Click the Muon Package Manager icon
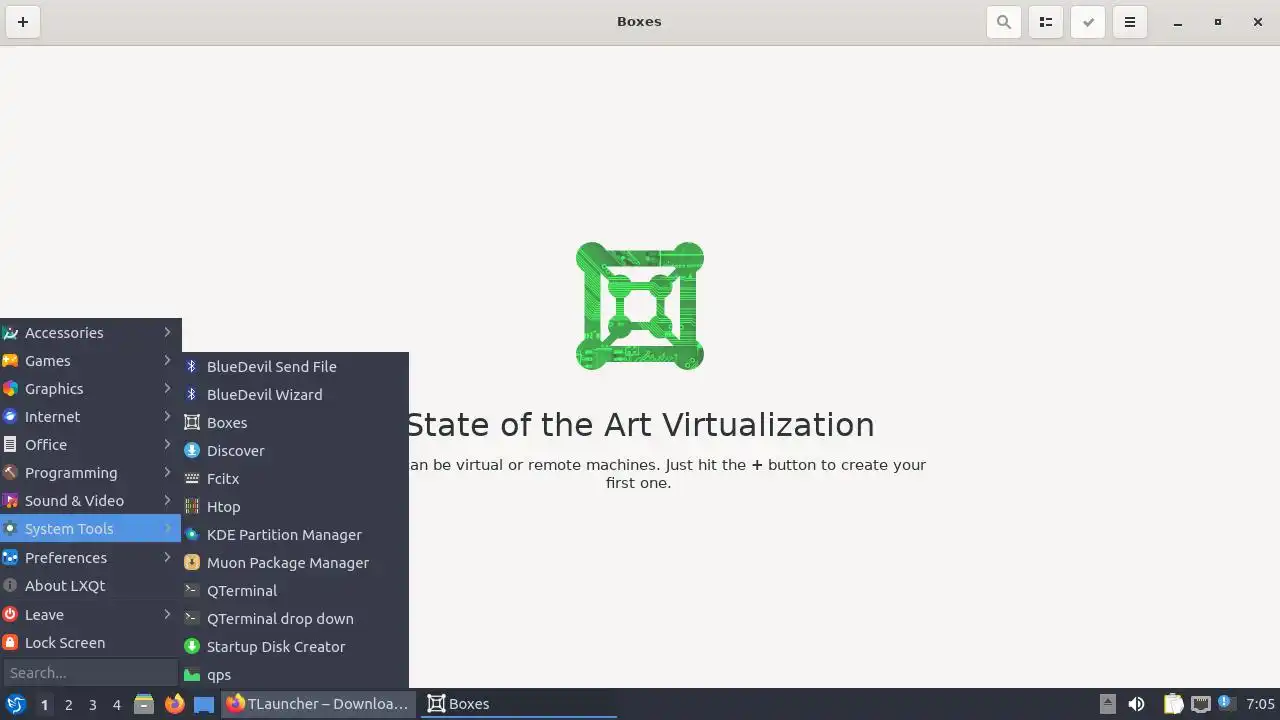 point(192,563)
